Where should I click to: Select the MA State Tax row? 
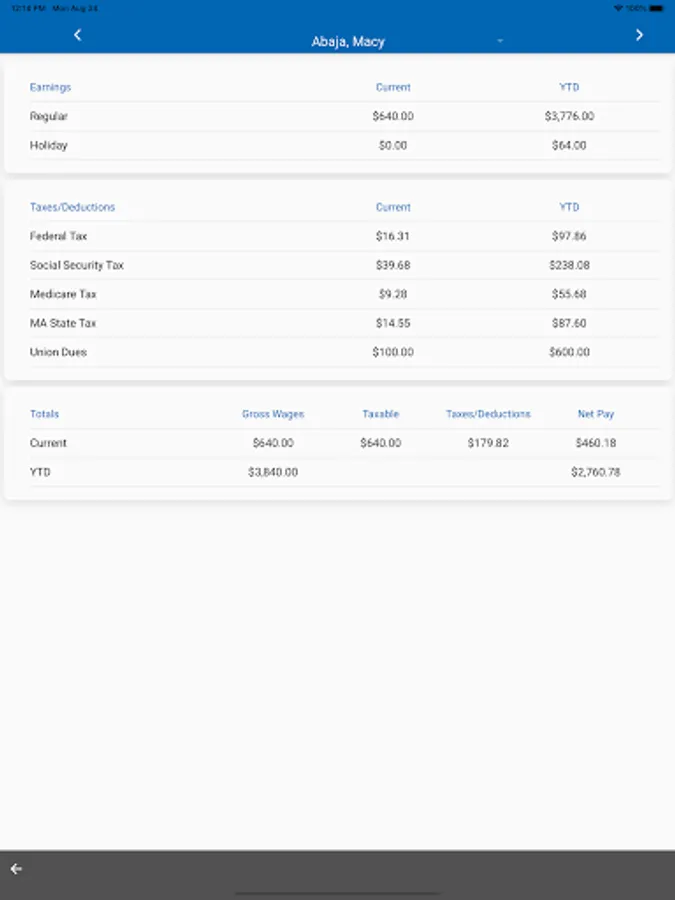[x=63, y=323]
